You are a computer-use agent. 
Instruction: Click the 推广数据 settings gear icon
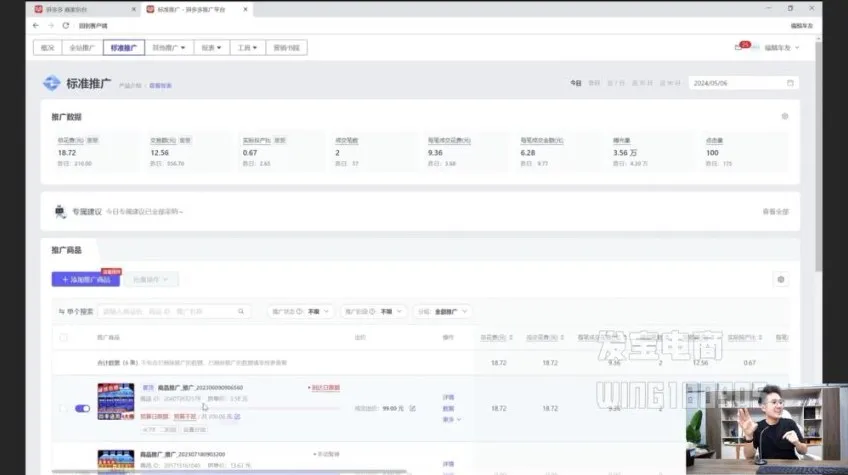(x=784, y=116)
